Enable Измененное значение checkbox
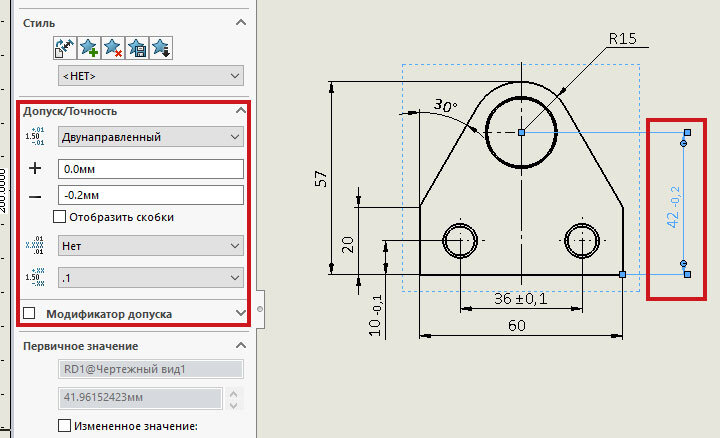The width and height of the screenshot is (720, 438). [x=64, y=426]
